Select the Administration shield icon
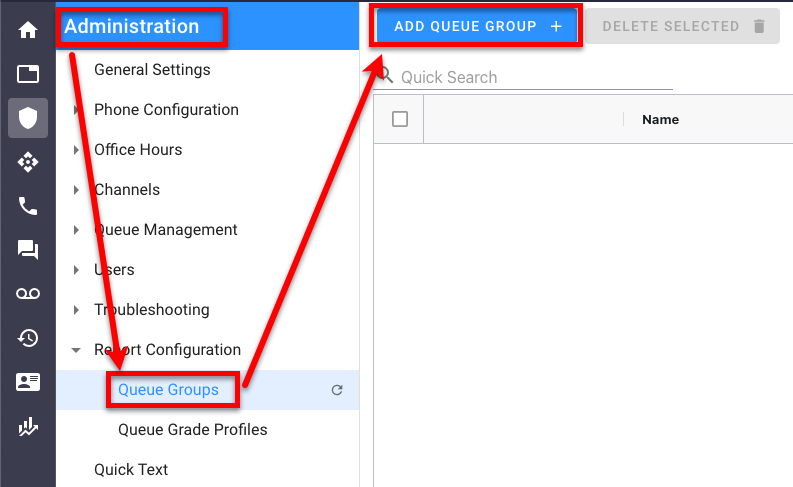Screen dimensions: 793x487 coord(28,118)
